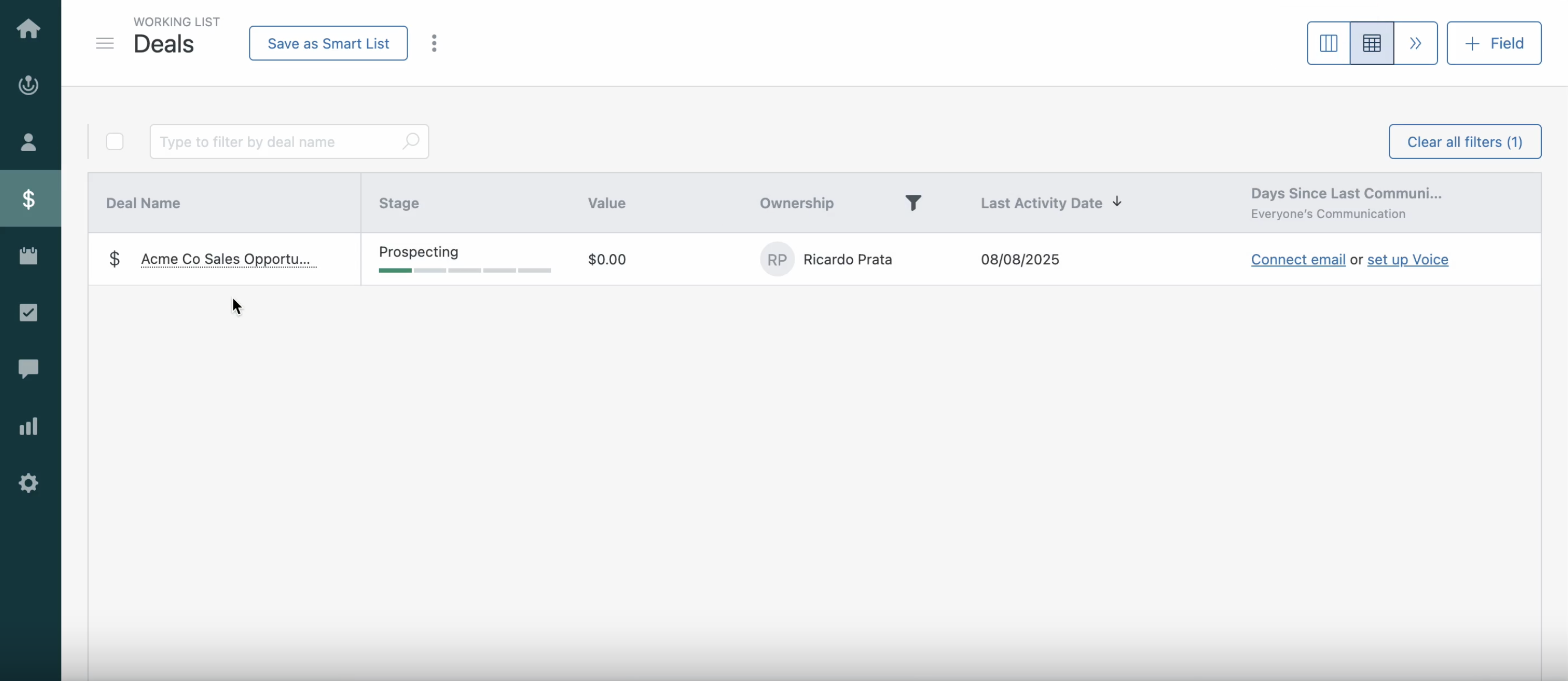
Task: Click the $0.00 value cell
Action: point(607,260)
